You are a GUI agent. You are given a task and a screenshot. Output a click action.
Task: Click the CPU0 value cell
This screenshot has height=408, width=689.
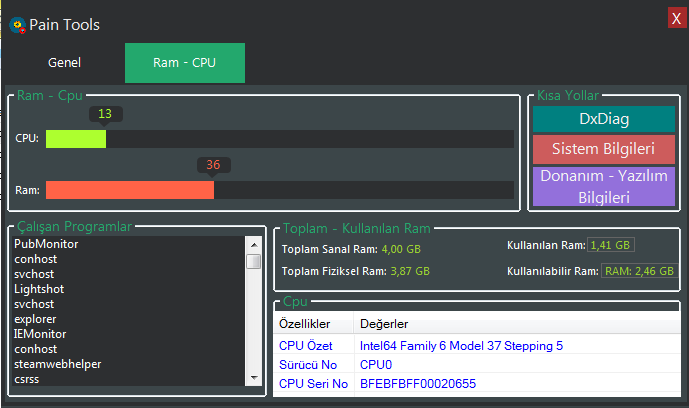pos(376,365)
